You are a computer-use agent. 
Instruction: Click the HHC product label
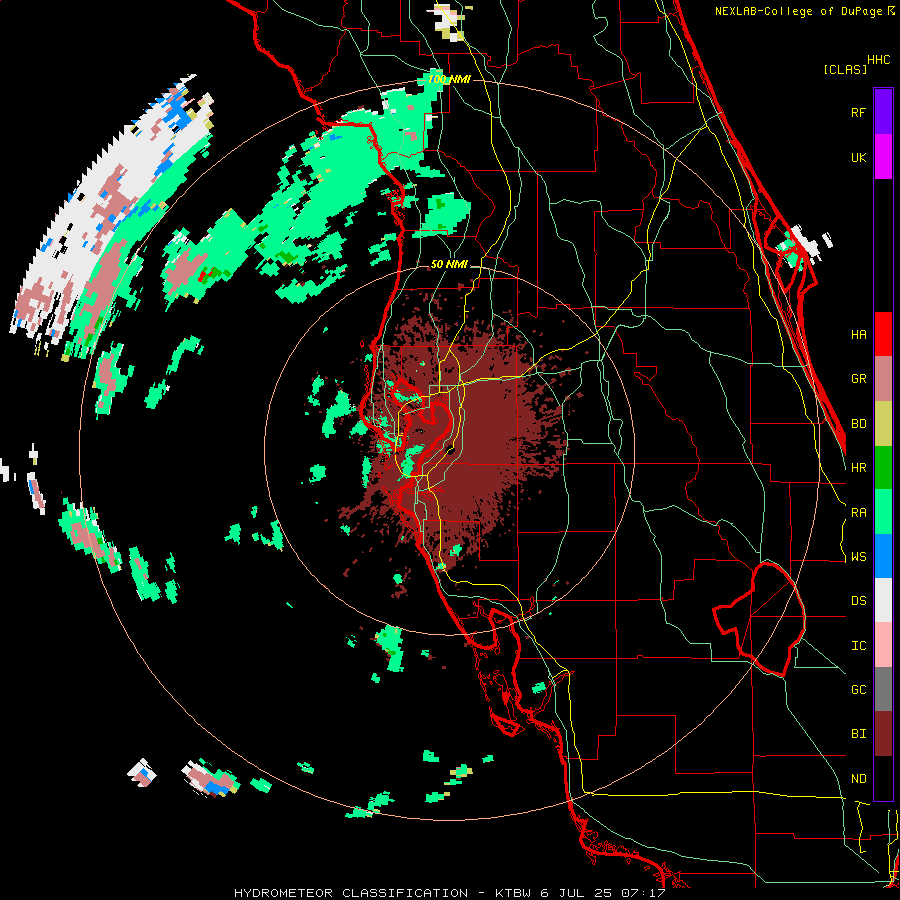point(879,60)
